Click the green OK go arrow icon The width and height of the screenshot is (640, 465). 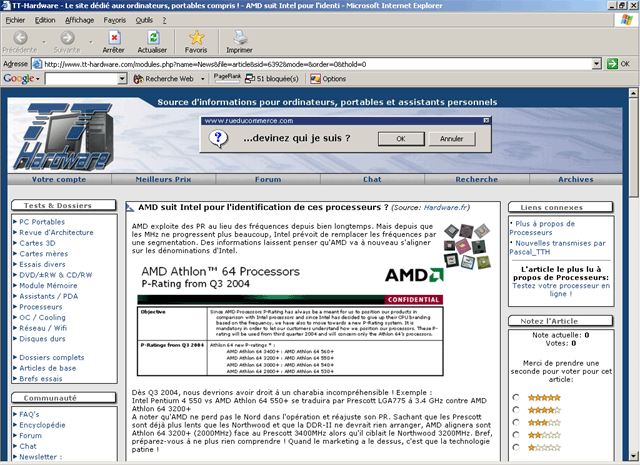click(612, 64)
